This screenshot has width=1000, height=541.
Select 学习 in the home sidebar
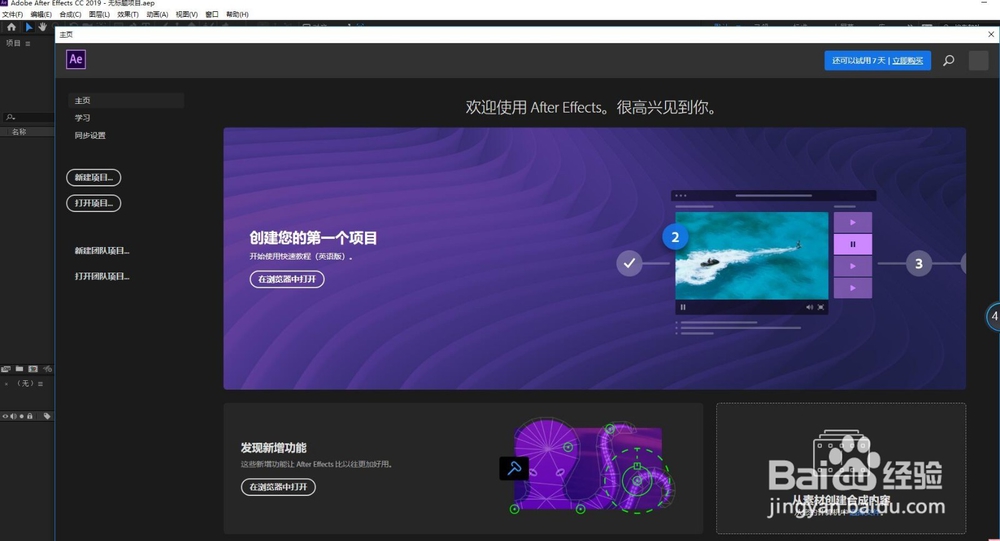pyautogui.click(x=82, y=118)
